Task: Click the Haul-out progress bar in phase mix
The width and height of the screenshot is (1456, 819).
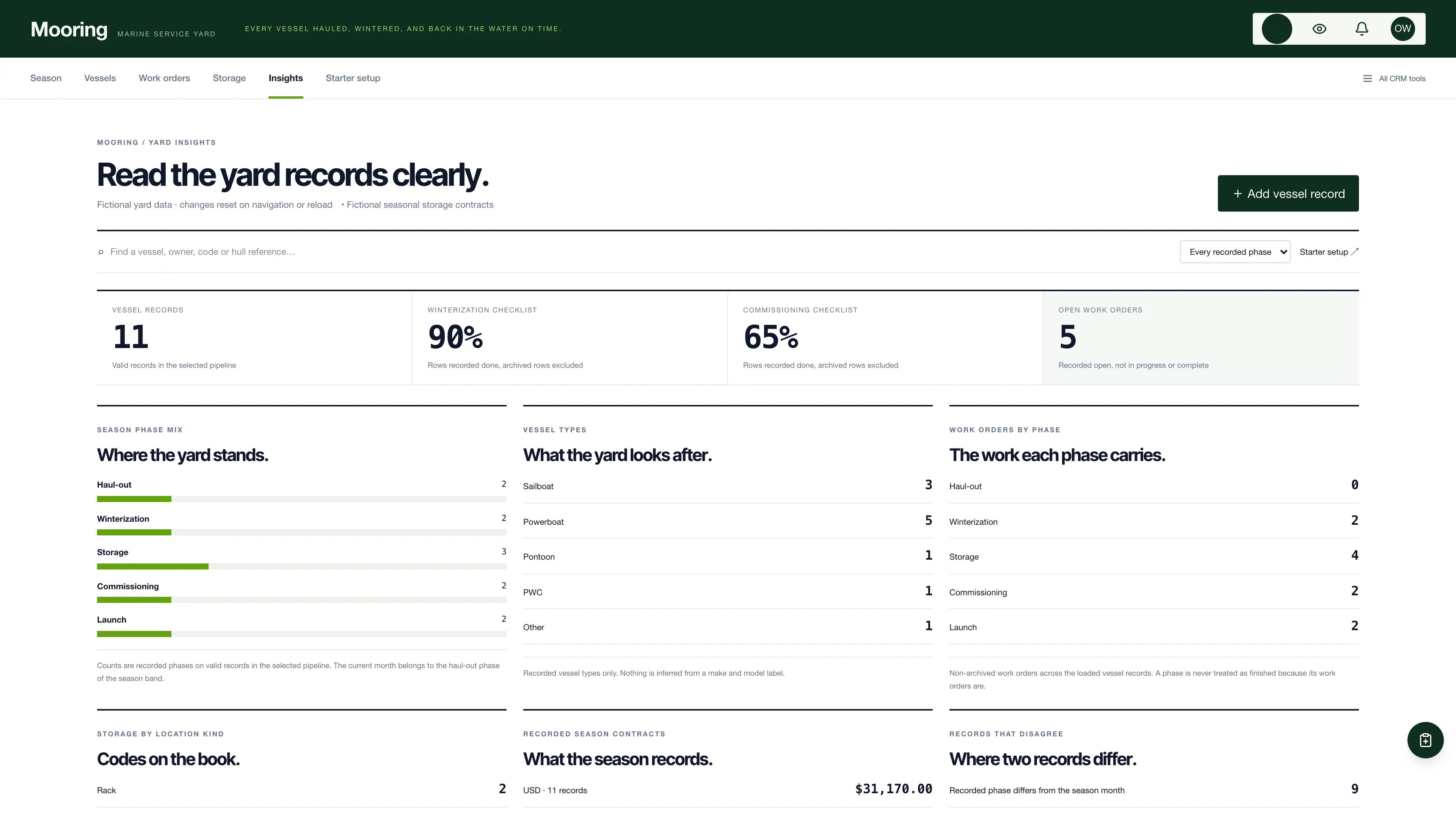Action: pos(301,499)
